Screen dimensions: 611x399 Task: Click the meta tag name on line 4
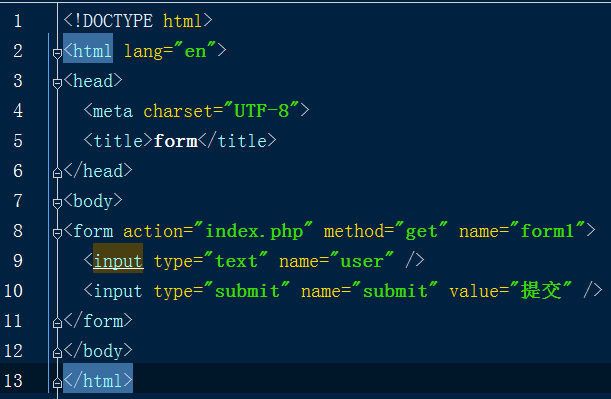point(113,111)
